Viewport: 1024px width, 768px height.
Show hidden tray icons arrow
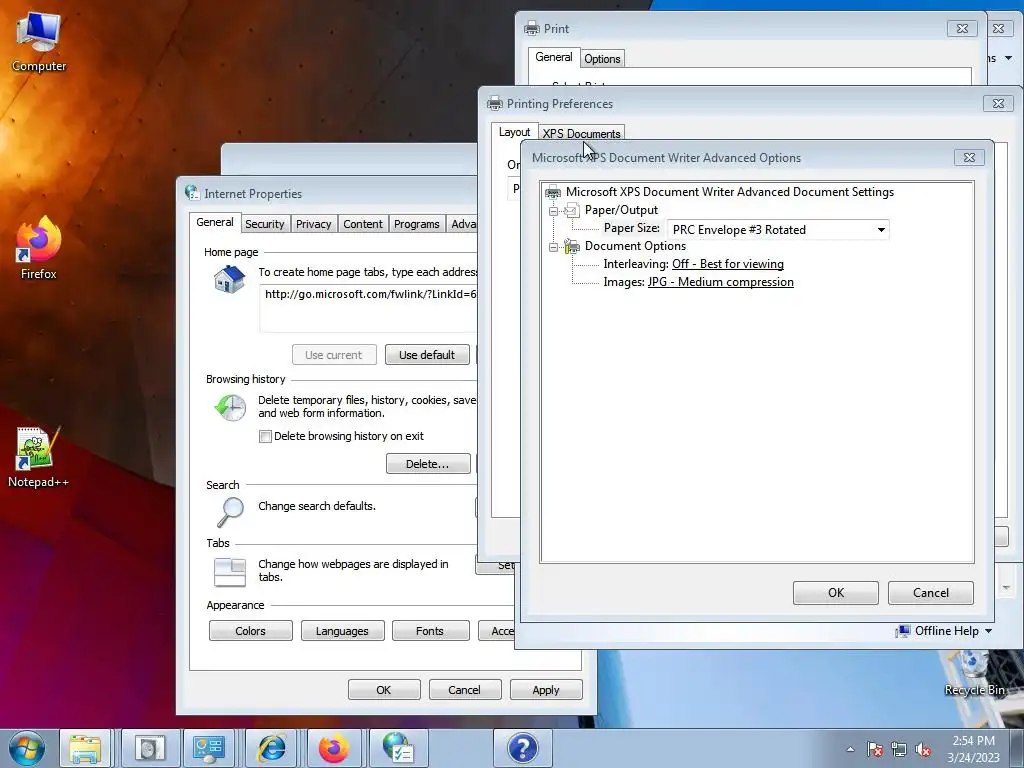850,749
